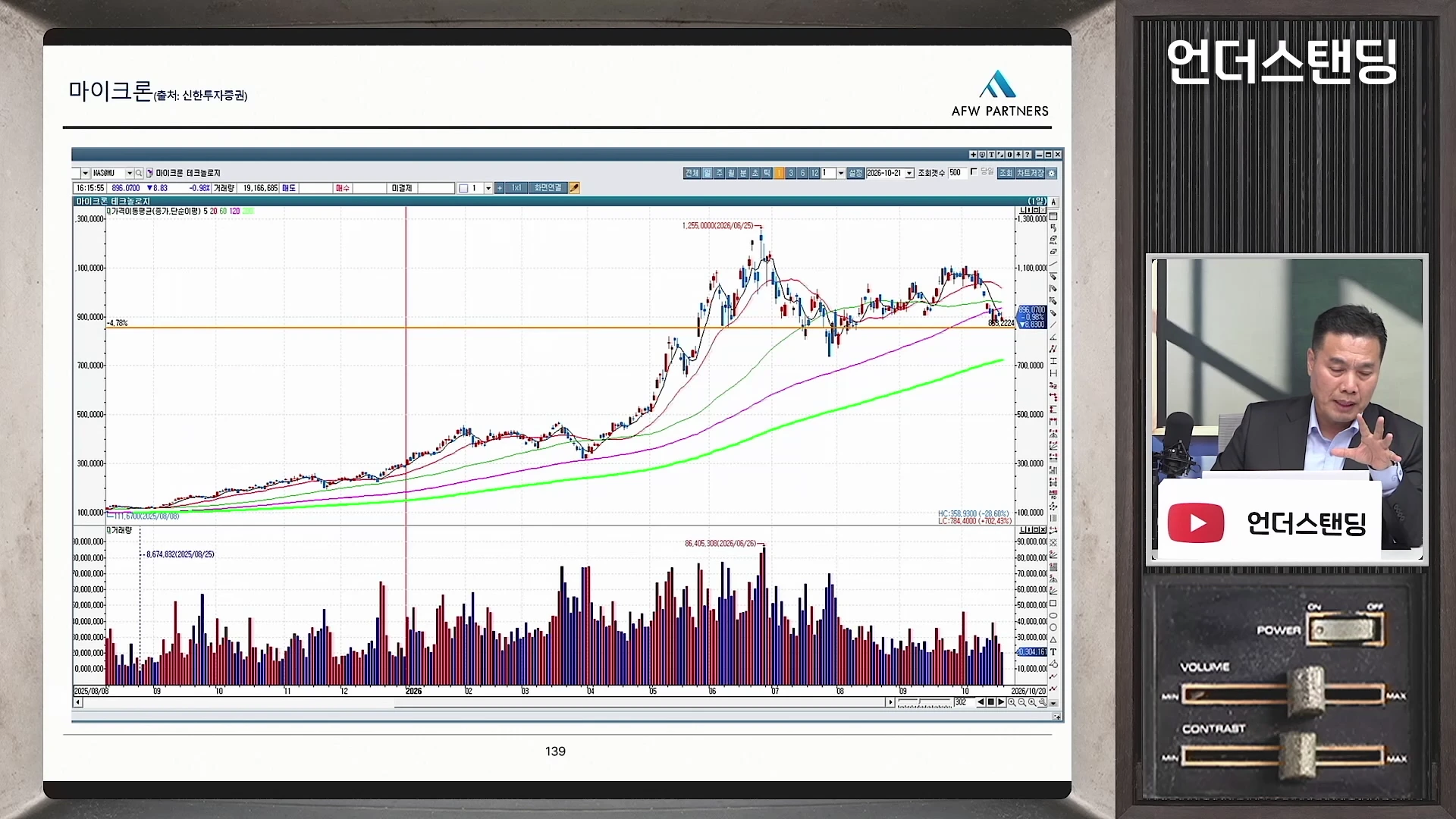This screenshot has height=819, width=1456.
Task: Select the 틱 tick period tab
Action: coord(767,173)
